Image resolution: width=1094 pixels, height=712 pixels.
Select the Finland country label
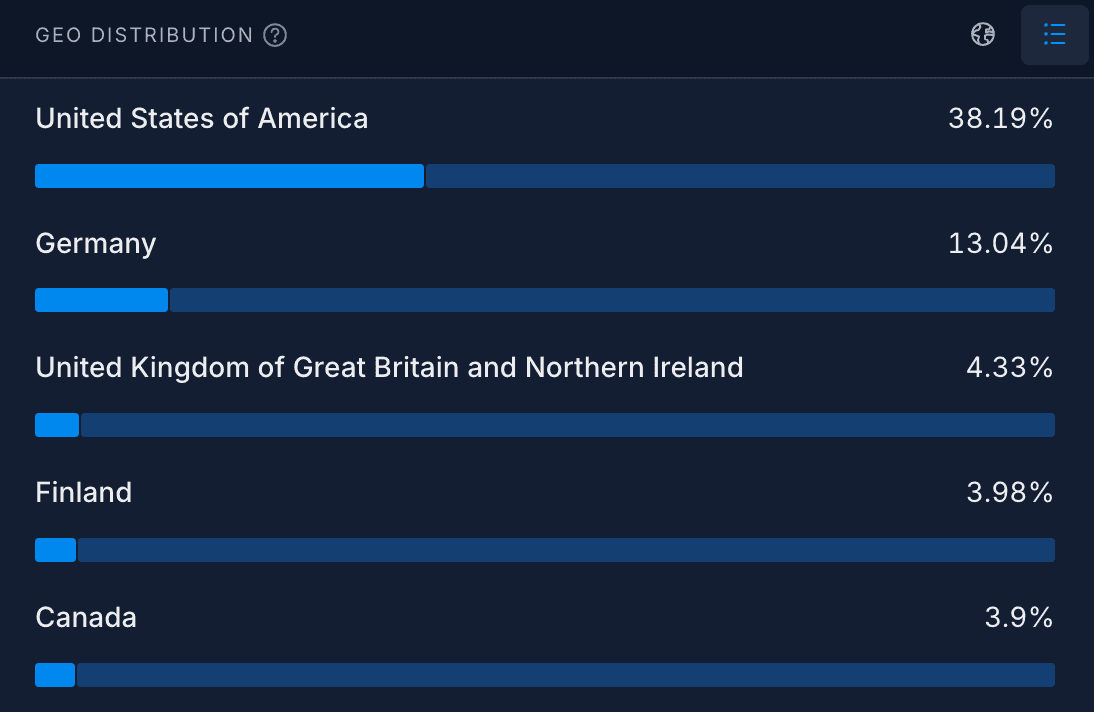(84, 493)
